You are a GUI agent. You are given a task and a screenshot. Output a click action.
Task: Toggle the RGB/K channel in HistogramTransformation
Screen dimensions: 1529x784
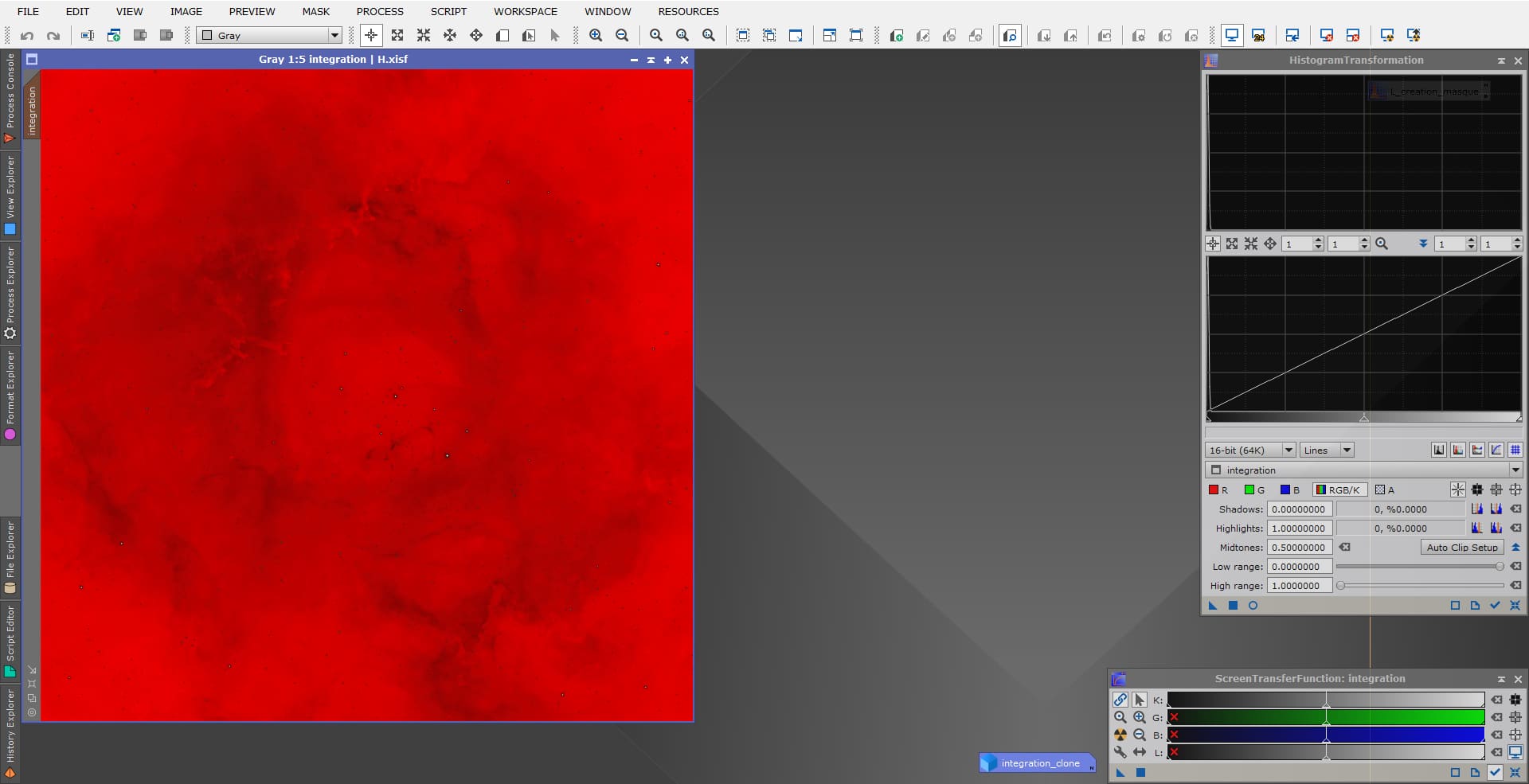click(x=1339, y=490)
